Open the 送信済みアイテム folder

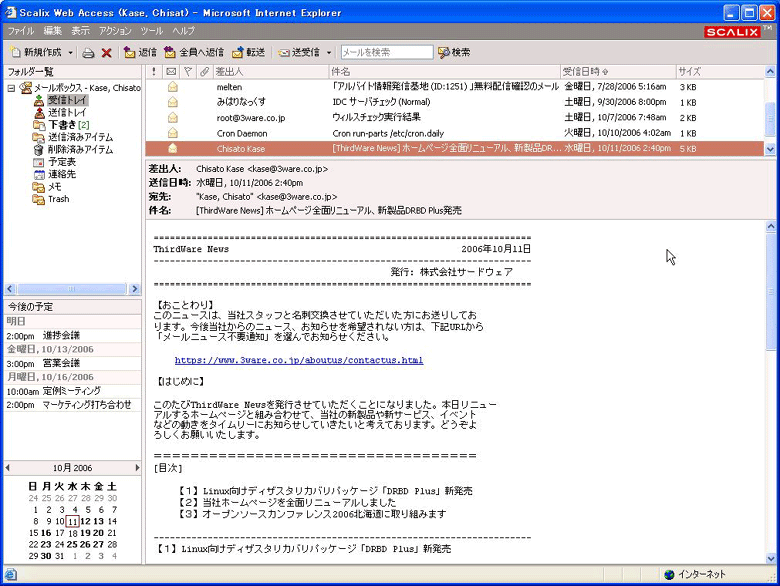click(80, 137)
